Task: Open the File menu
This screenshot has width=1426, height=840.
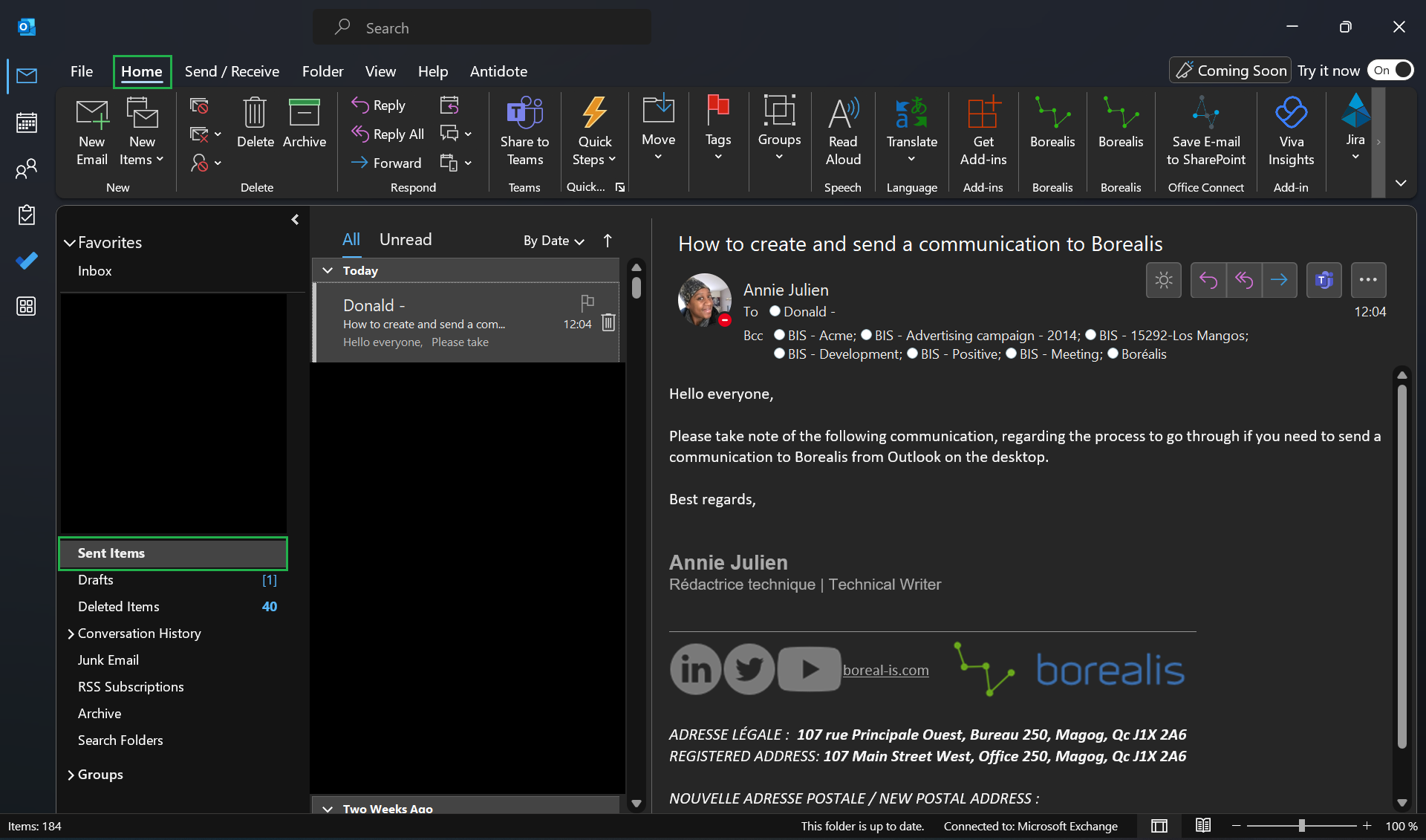Action: pos(82,71)
